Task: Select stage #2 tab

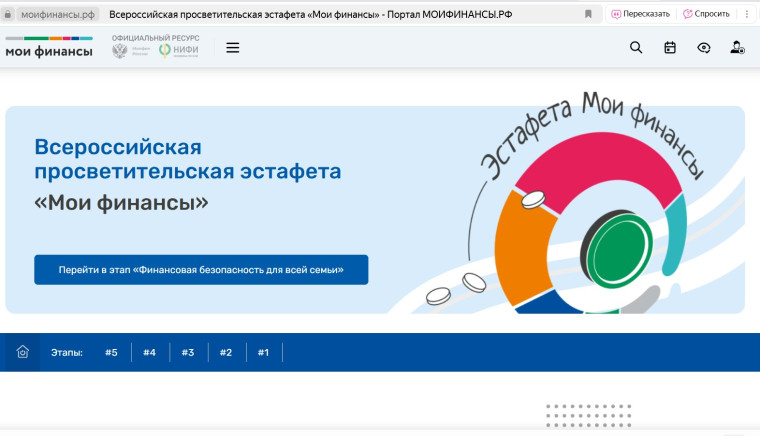Action: point(226,353)
